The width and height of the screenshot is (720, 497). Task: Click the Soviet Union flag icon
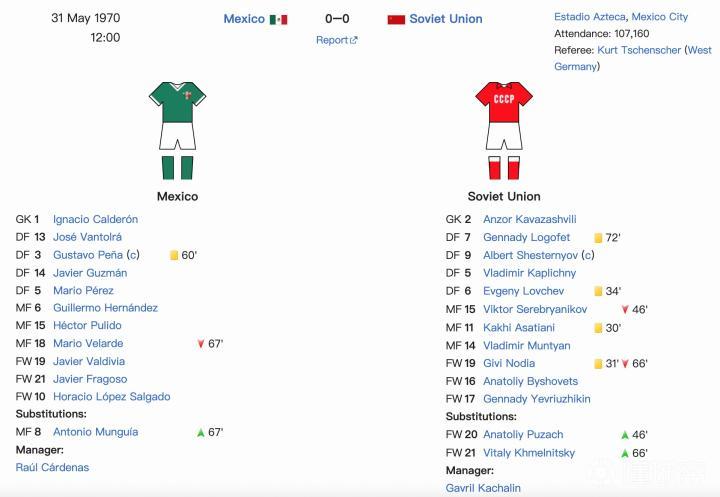pyautogui.click(x=396, y=19)
